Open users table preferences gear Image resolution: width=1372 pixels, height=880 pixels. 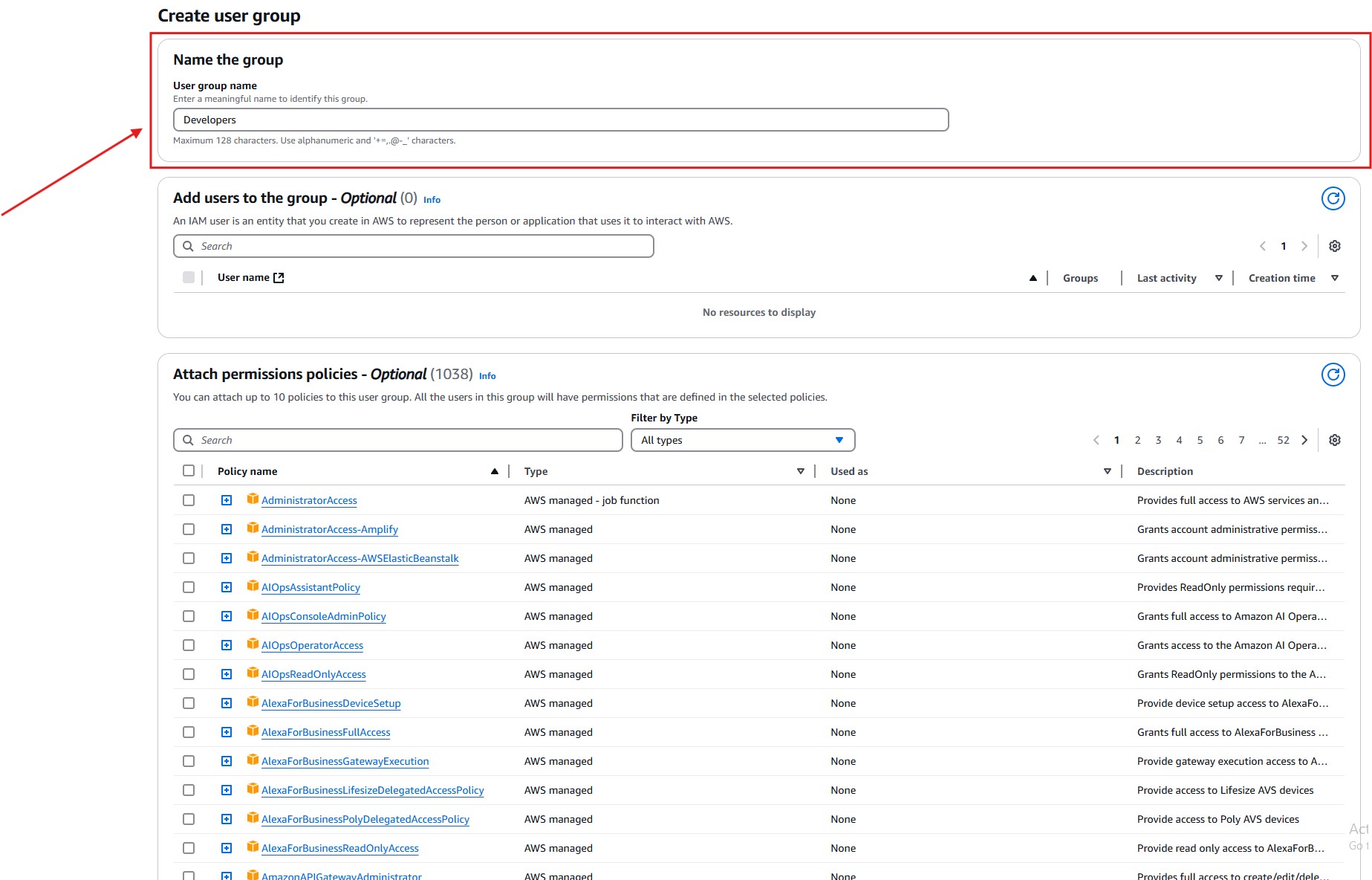(x=1334, y=246)
